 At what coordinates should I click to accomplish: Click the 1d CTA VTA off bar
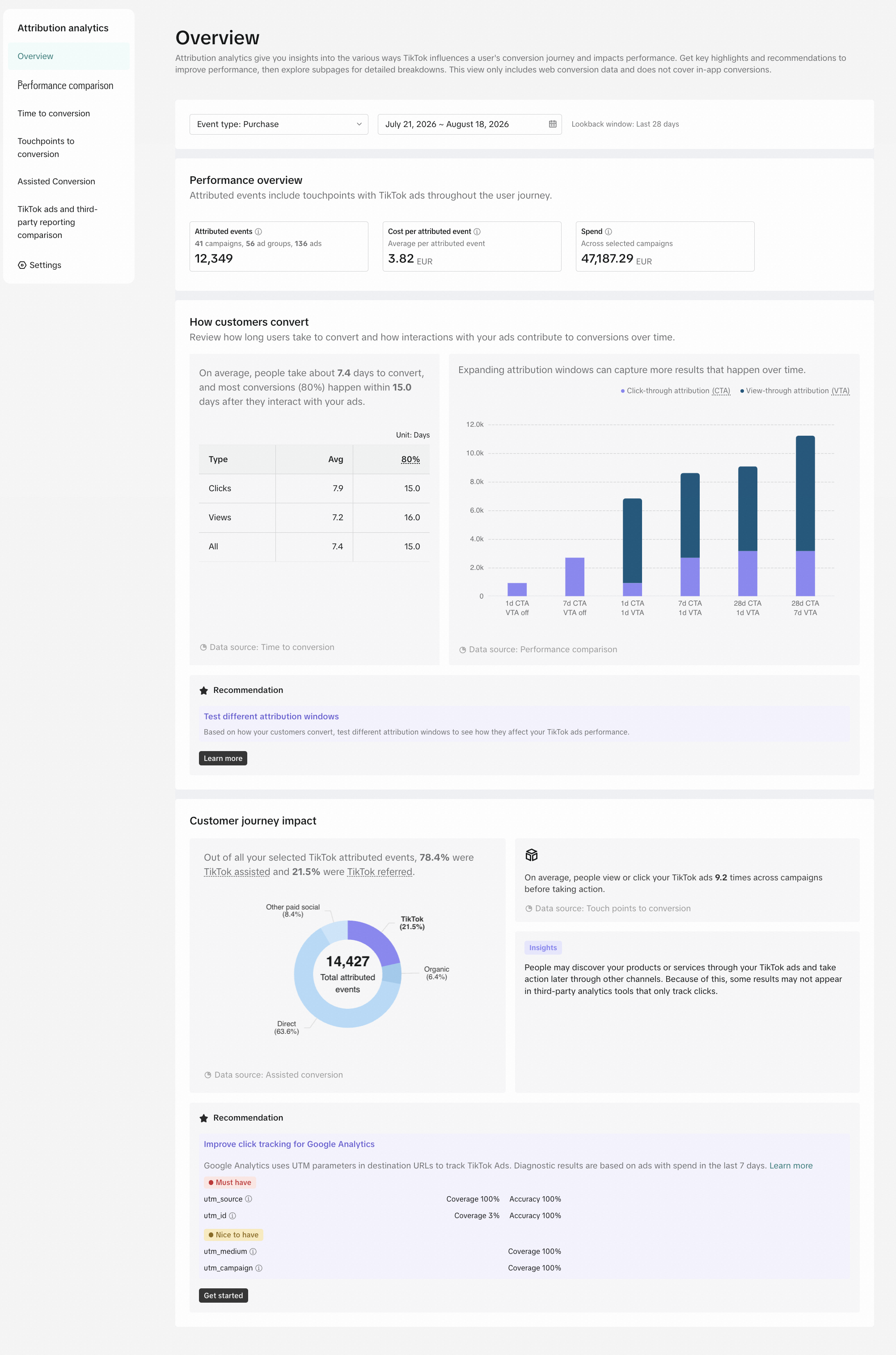tap(517, 590)
